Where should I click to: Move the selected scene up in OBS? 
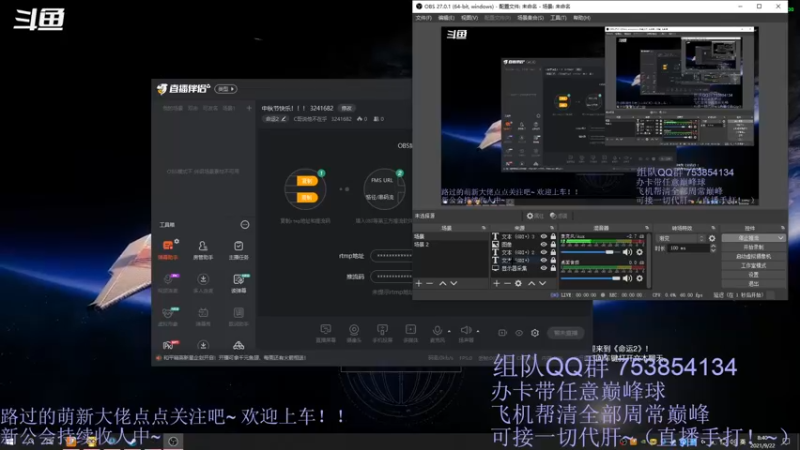click(442, 283)
